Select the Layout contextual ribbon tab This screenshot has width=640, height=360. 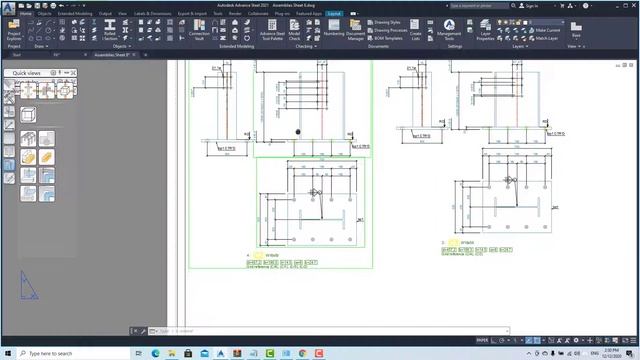pyautogui.click(x=334, y=13)
